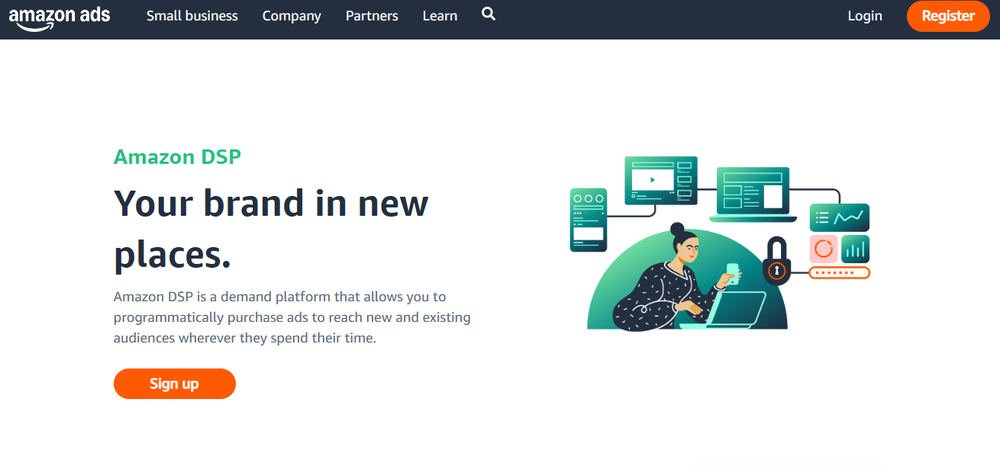
Task: Click the 'Your brand in new places.' headline
Action: (x=271, y=229)
